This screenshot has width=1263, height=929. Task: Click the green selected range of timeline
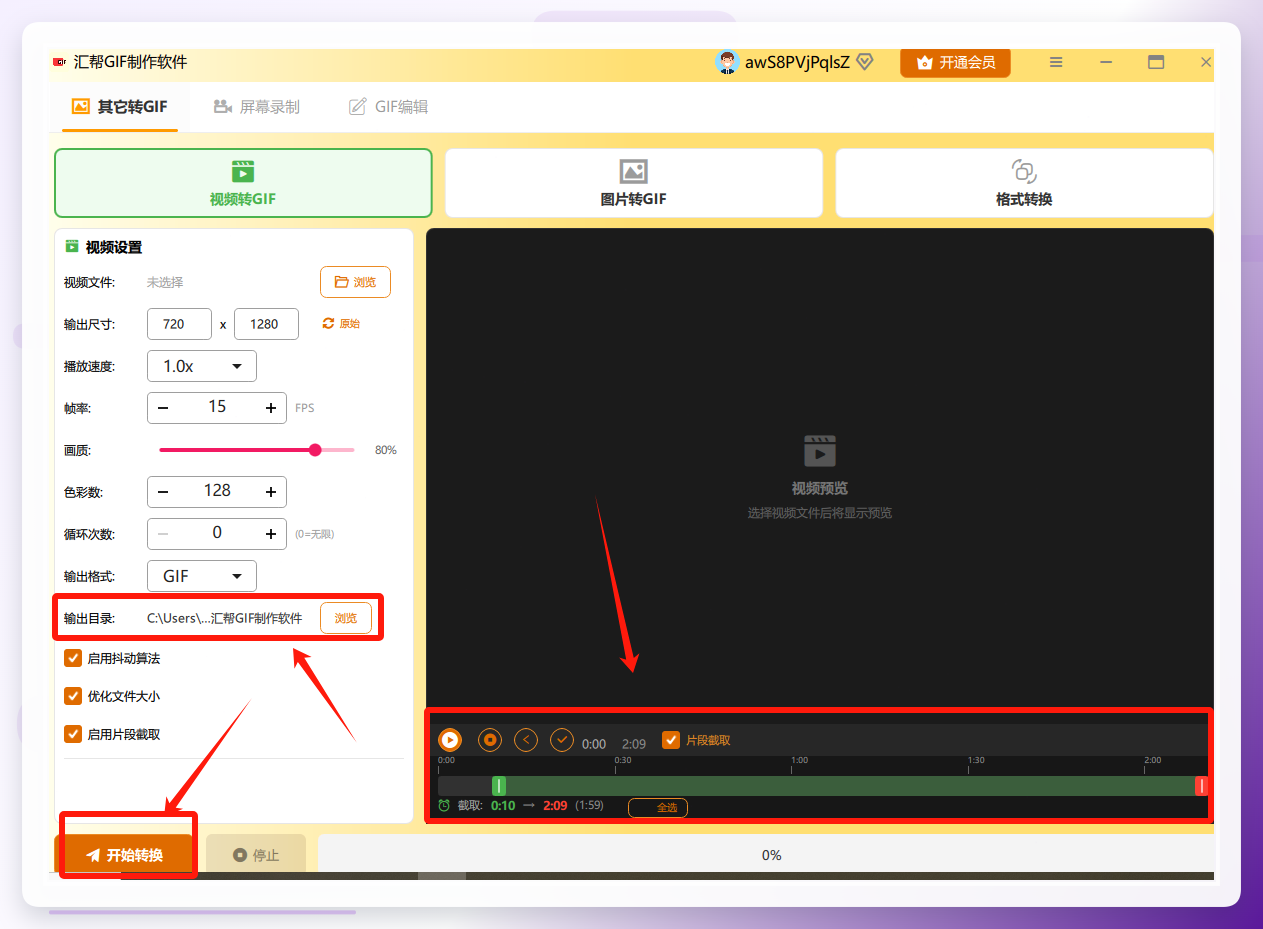point(850,786)
